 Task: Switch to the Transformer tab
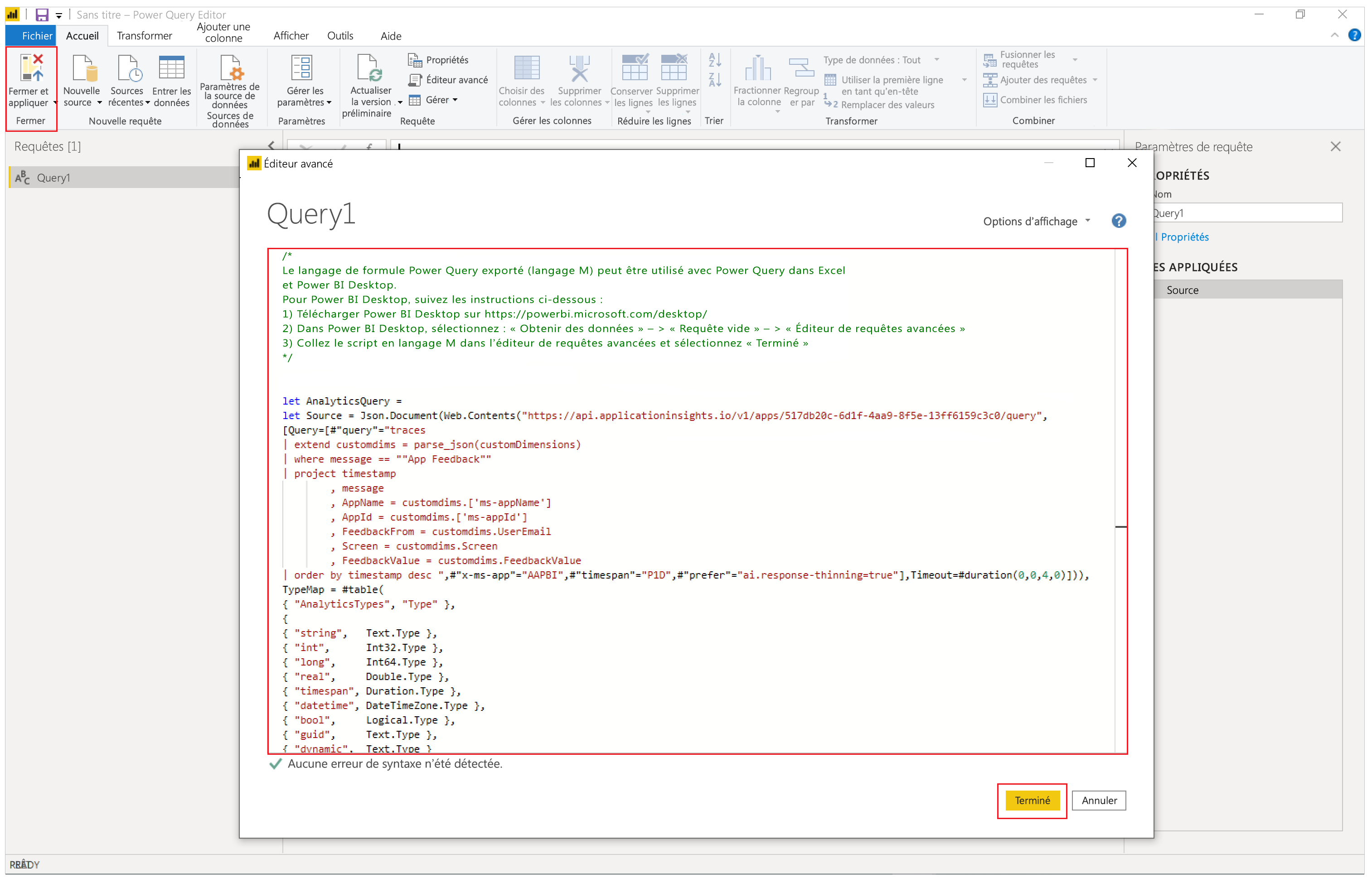point(144,35)
